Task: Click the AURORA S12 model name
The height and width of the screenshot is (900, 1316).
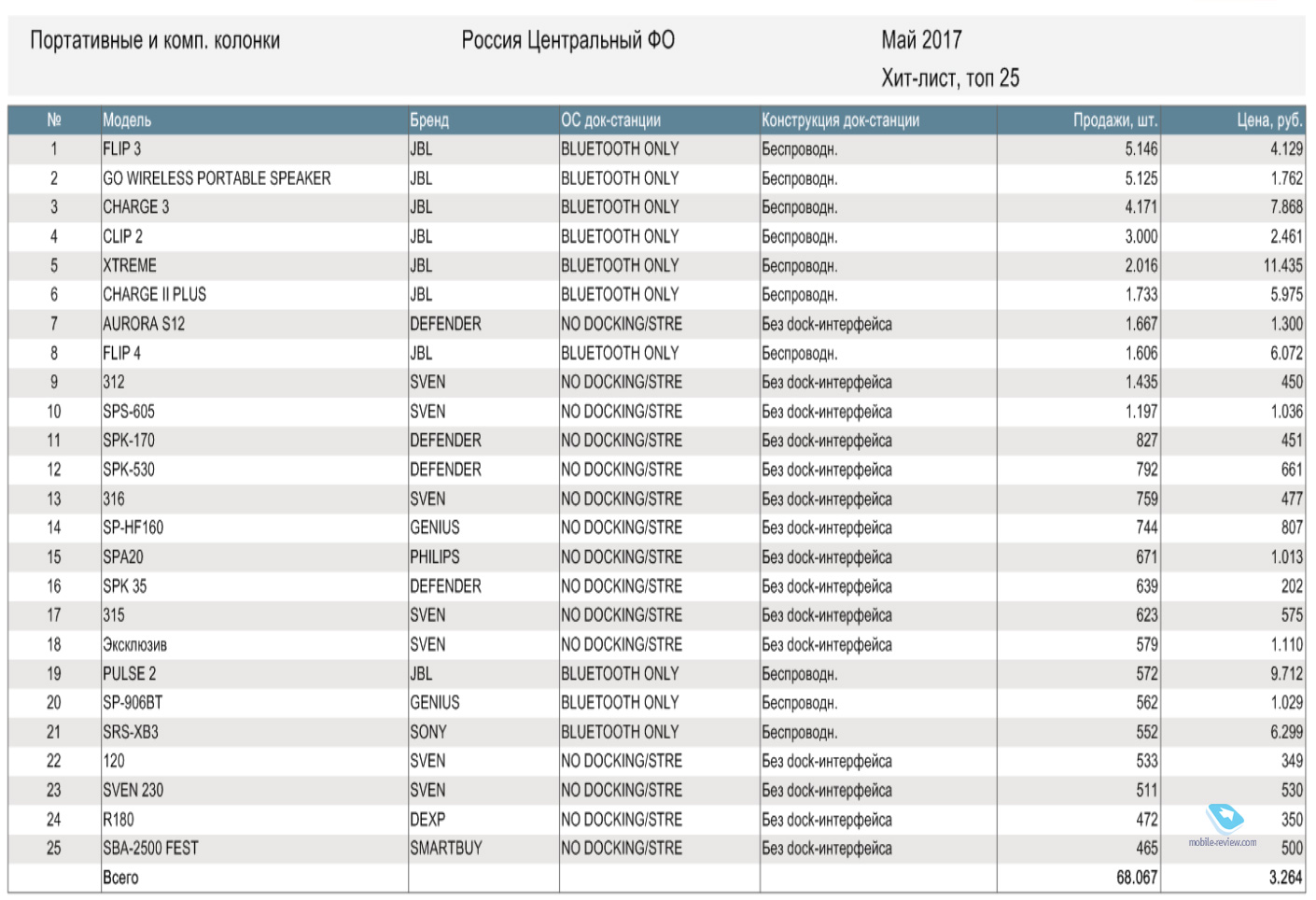Action: pyautogui.click(x=144, y=324)
